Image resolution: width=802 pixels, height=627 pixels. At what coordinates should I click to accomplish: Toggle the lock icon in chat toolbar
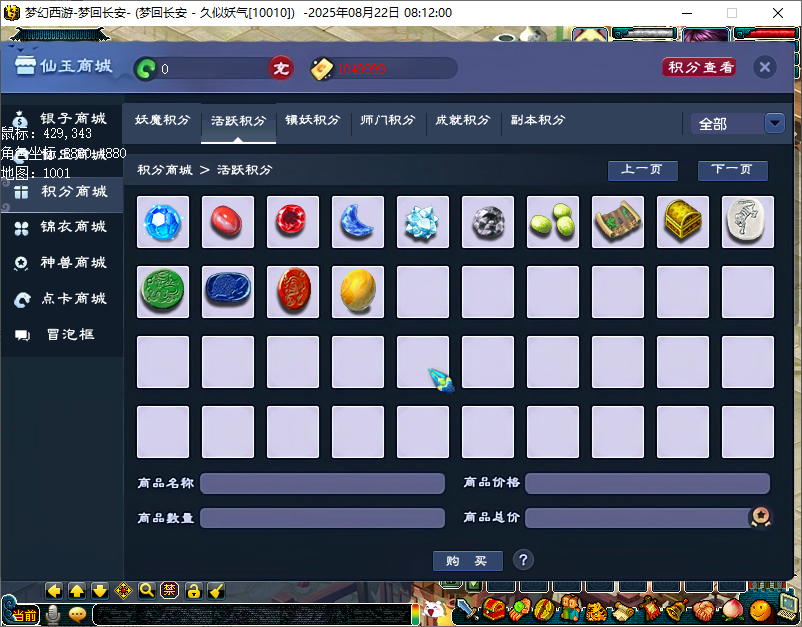pyautogui.click(x=193, y=591)
